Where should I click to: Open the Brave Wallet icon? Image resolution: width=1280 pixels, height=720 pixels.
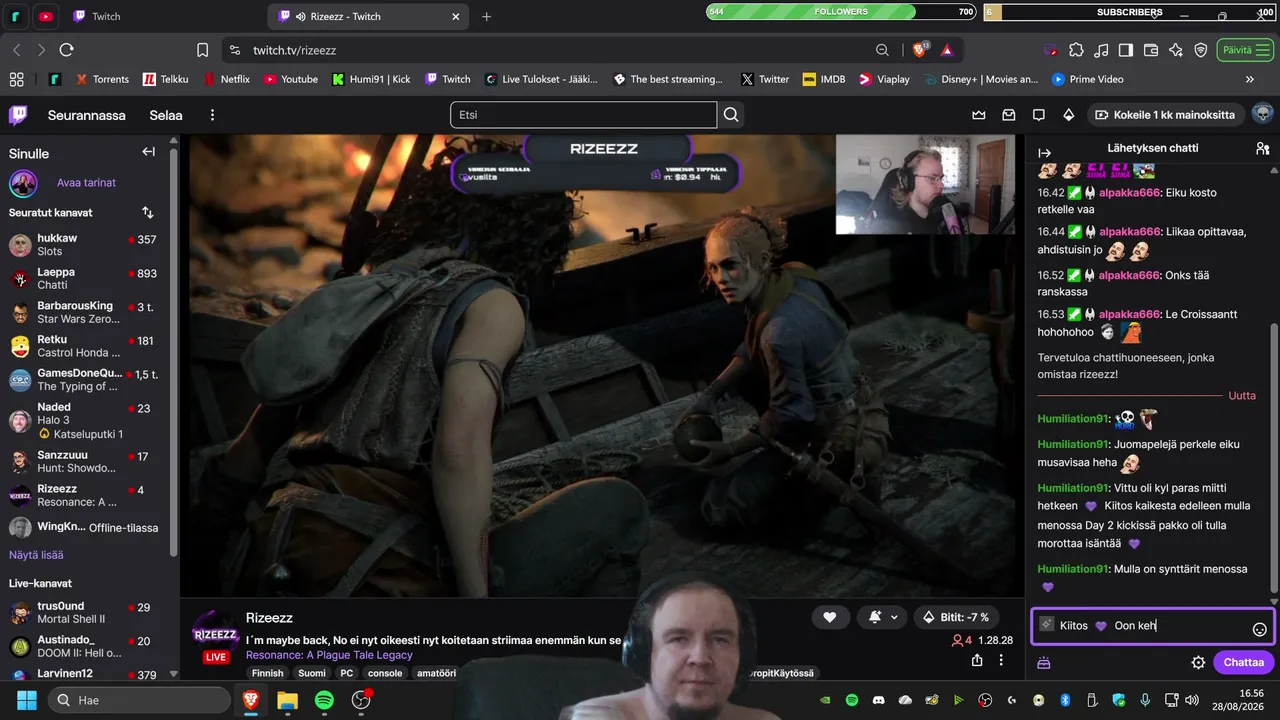point(1151,50)
